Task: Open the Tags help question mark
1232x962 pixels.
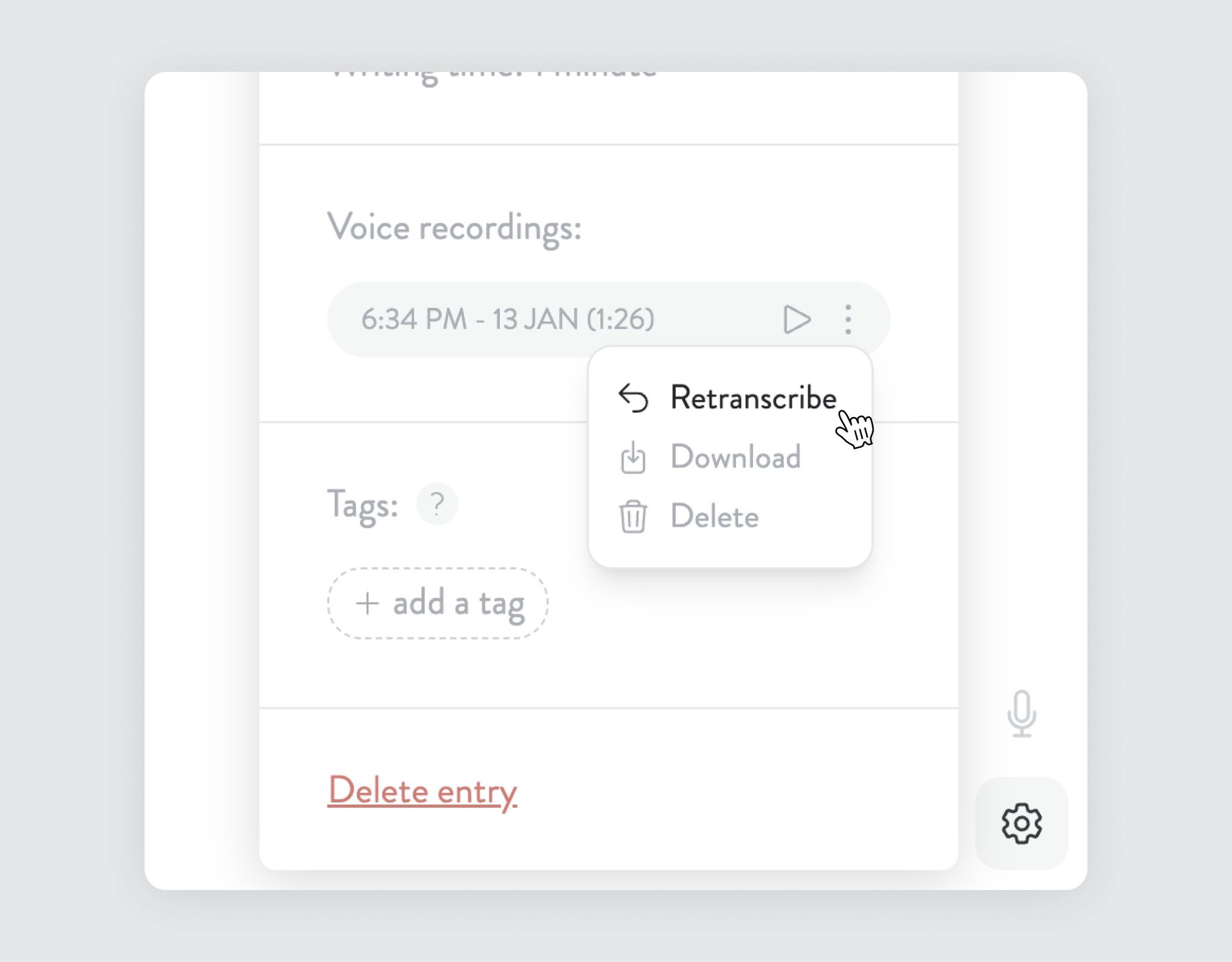Action: (x=437, y=504)
